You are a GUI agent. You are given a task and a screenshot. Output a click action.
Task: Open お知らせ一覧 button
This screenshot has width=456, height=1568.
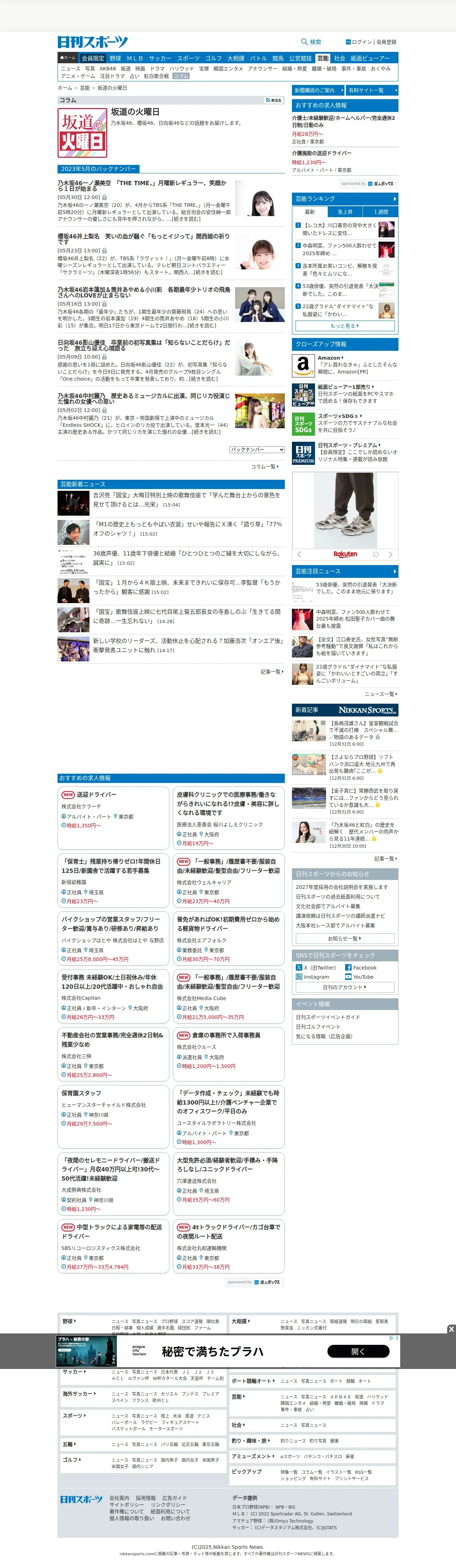(345, 939)
